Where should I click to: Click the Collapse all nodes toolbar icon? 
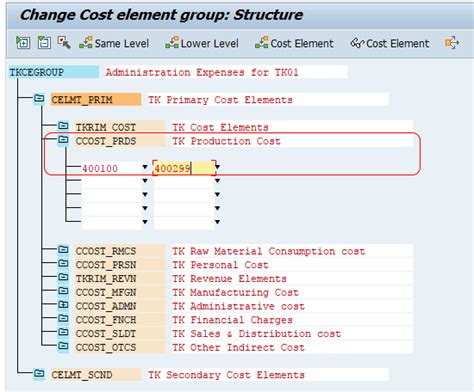(x=44, y=43)
